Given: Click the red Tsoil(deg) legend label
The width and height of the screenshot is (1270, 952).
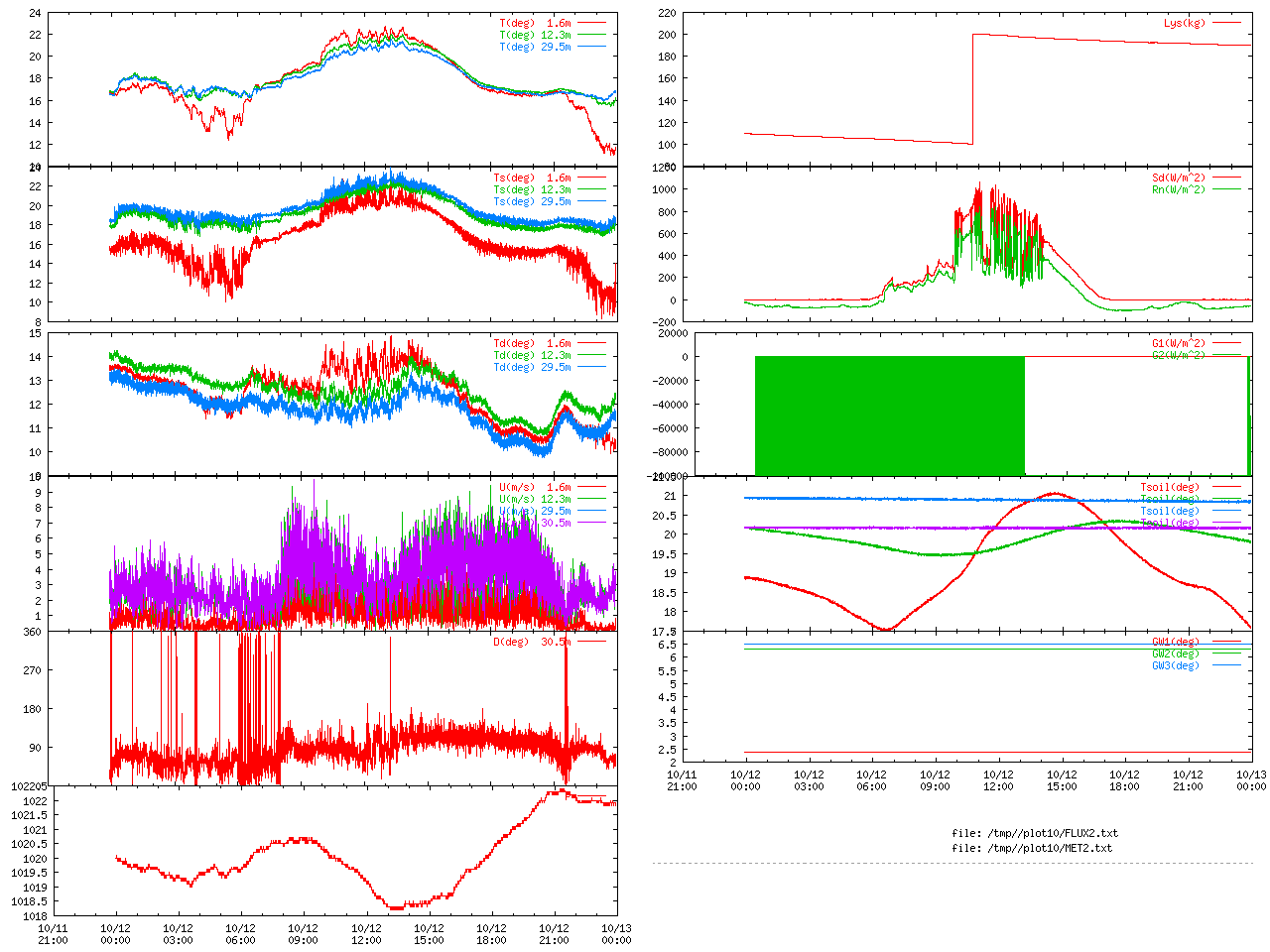Looking at the screenshot, I should click(1170, 488).
